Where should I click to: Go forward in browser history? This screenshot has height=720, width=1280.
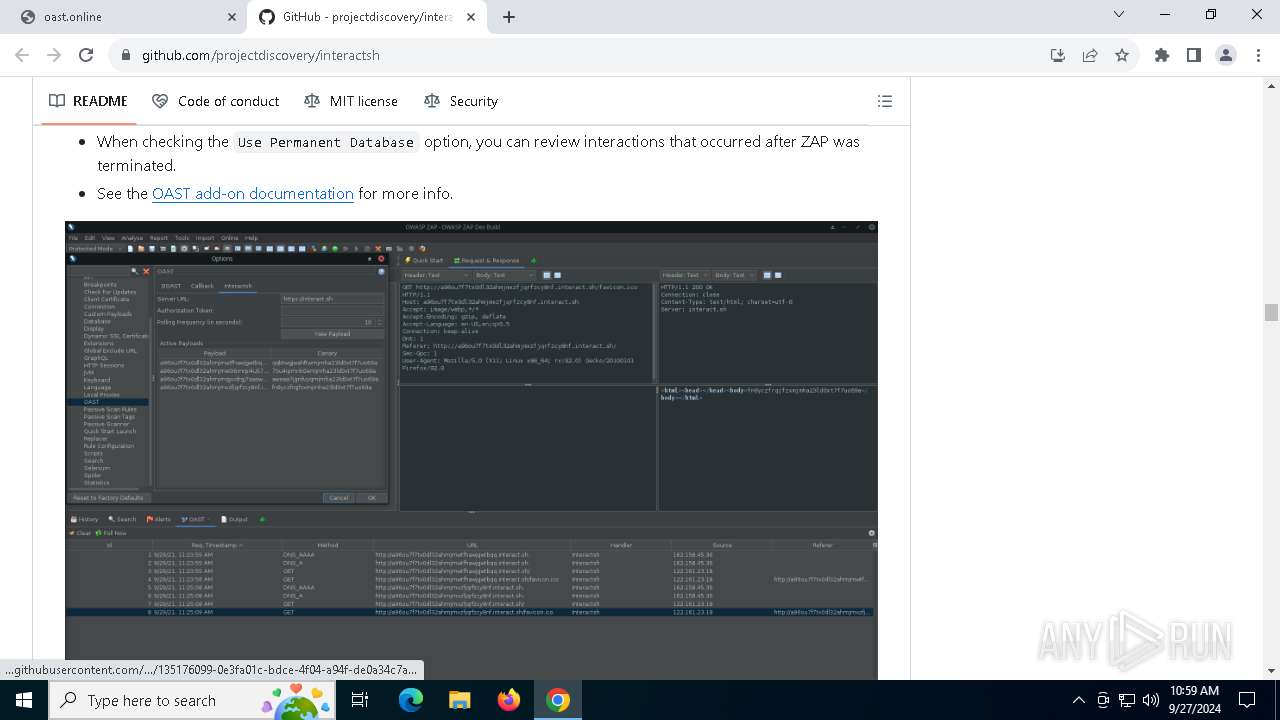[54, 55]
